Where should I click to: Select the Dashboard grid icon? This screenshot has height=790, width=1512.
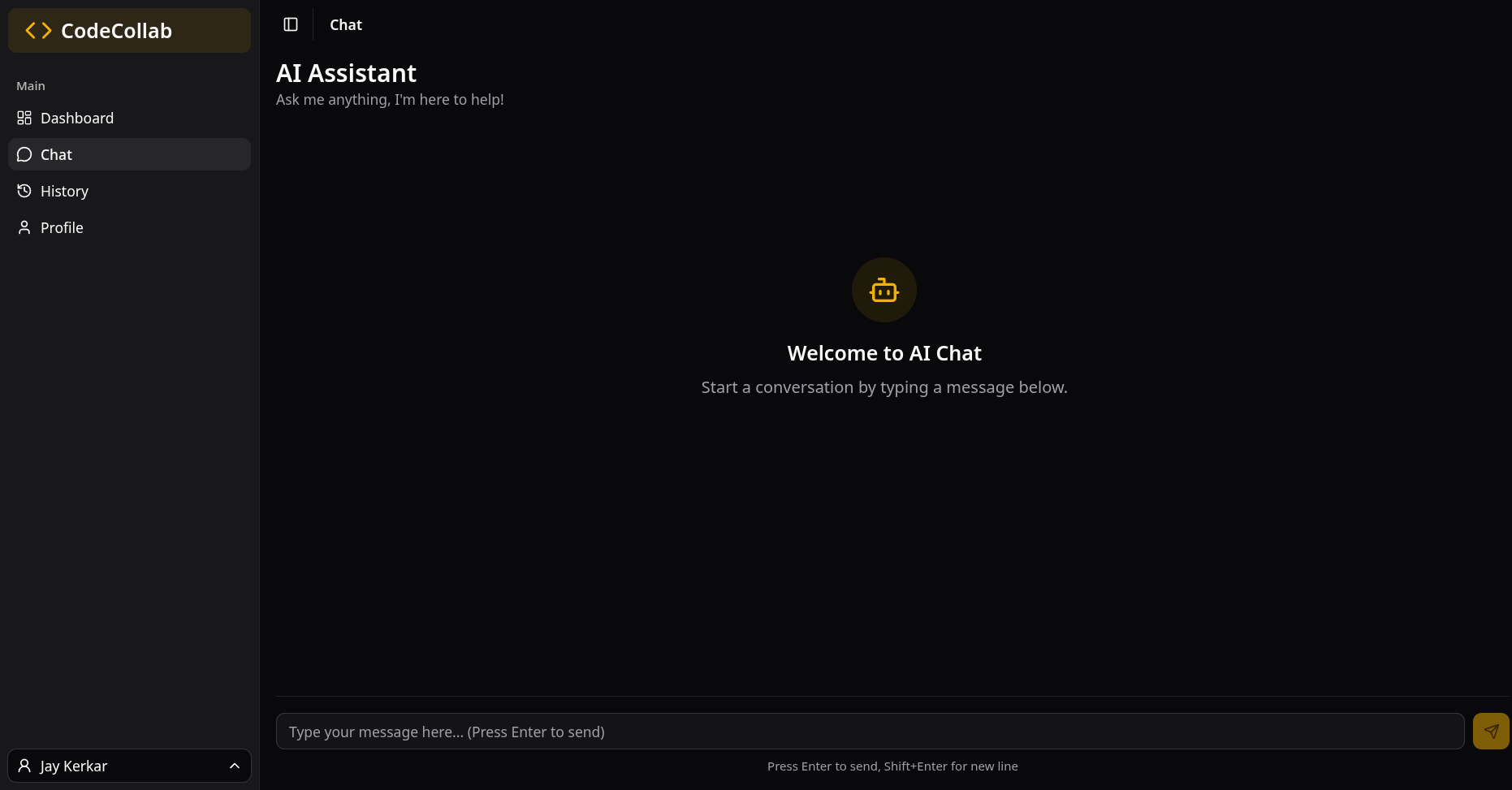24,117
